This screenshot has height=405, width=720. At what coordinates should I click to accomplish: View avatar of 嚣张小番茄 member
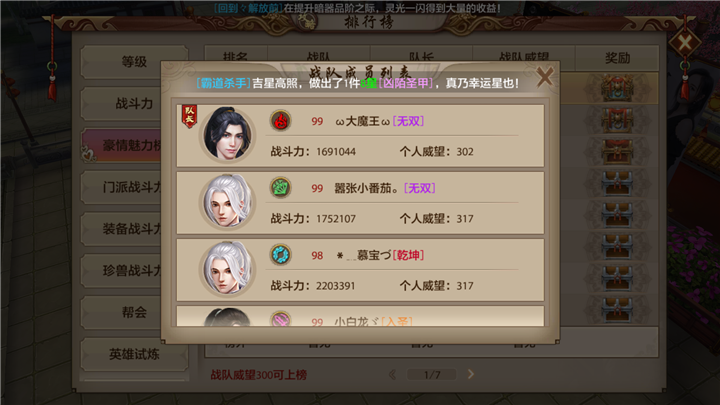click(227, 201)
